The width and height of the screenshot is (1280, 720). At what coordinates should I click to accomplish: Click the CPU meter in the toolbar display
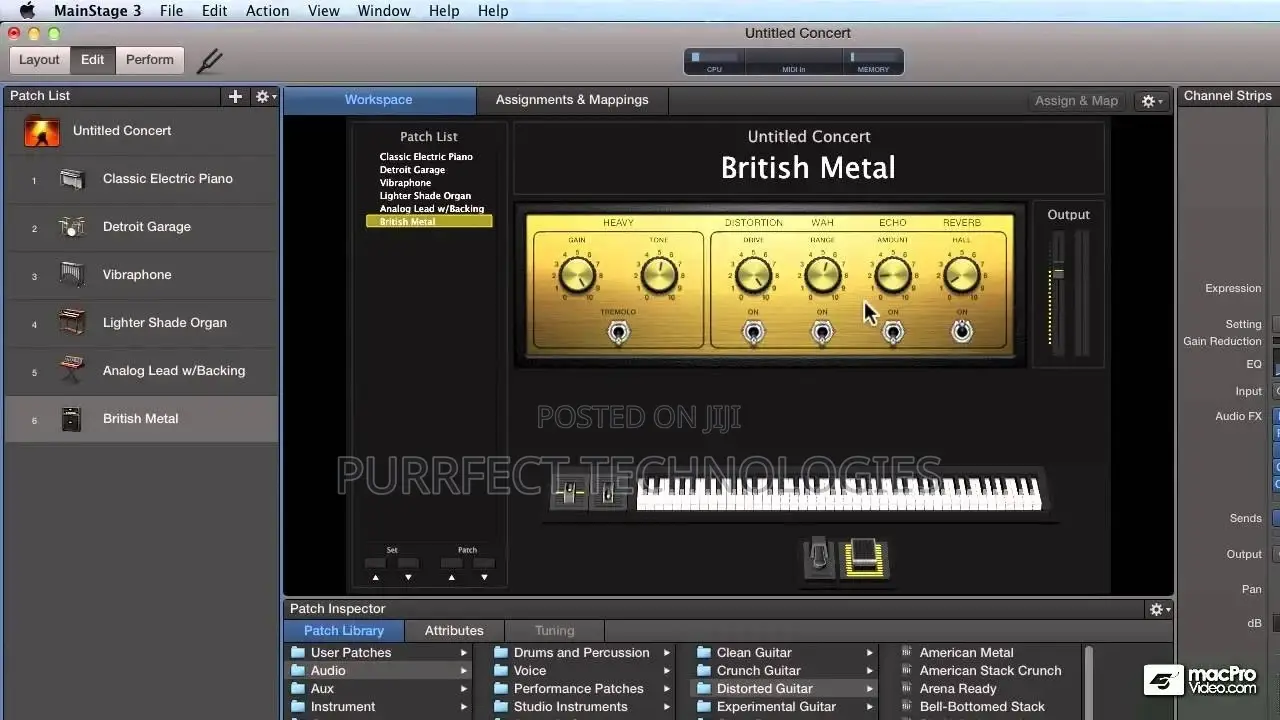click(714, 61)
